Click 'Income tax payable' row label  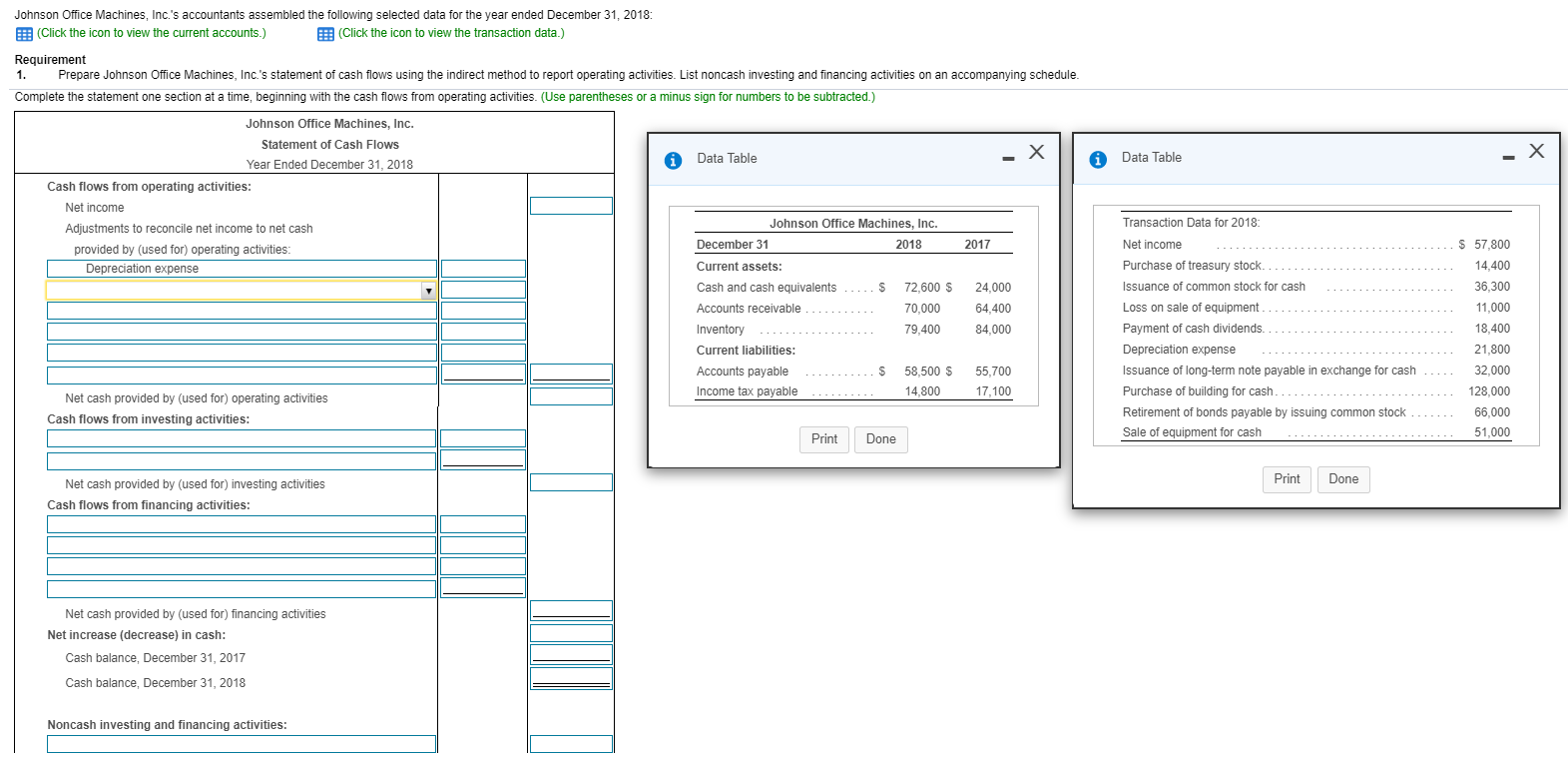coord(747,391)
